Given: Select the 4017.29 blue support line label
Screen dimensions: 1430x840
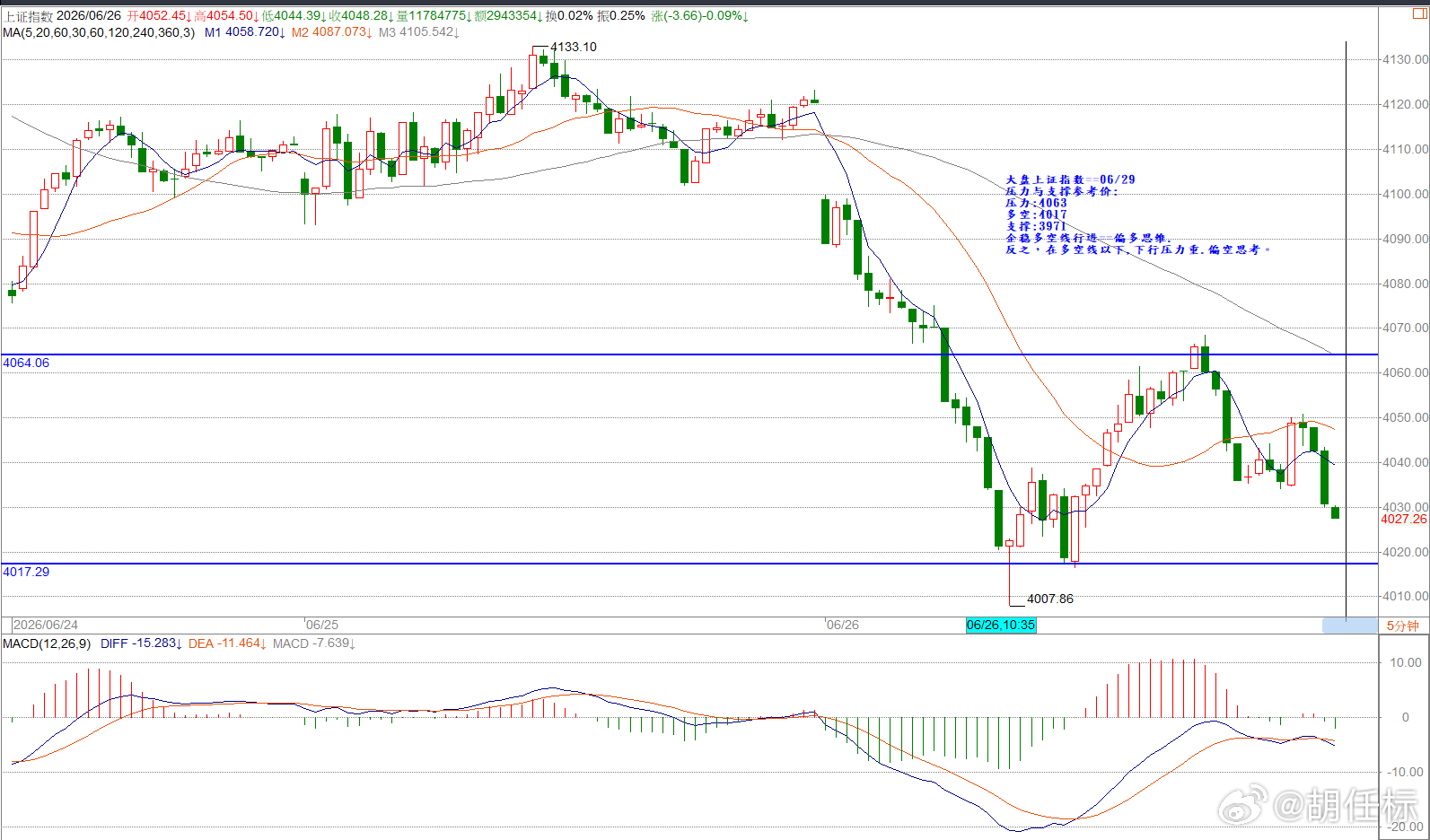Looking at the screenshot, I should click(x=26, y=572).
